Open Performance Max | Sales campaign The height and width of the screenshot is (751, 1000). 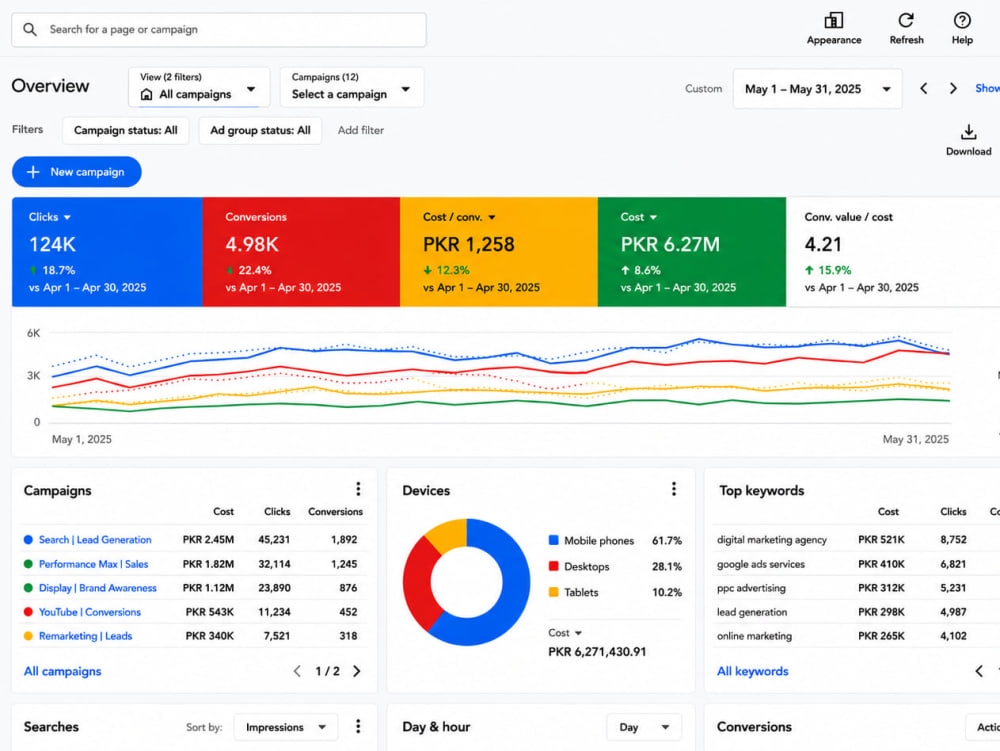(93, 564)
